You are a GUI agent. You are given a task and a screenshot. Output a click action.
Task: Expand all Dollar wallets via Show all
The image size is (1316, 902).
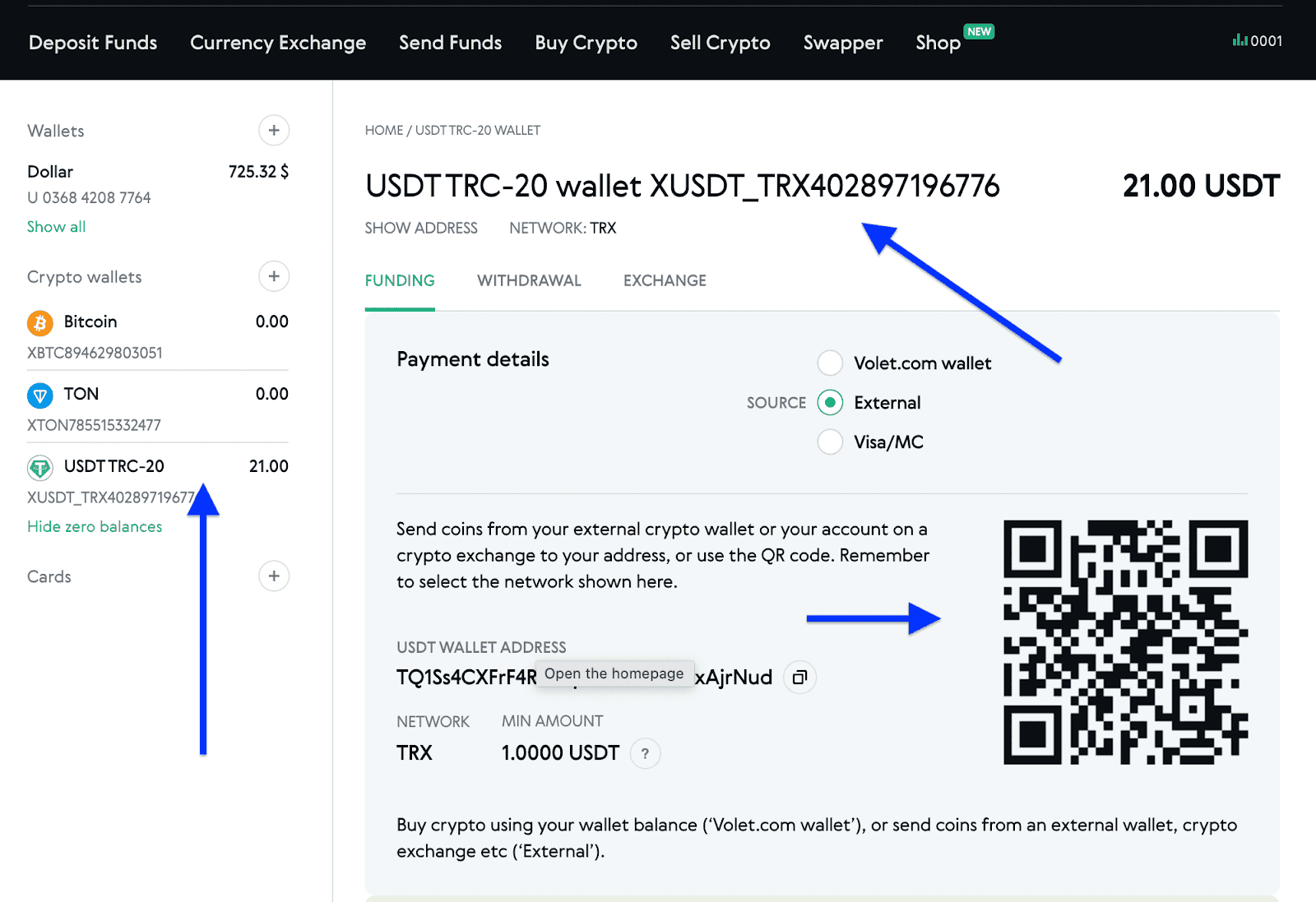(56, 227)
